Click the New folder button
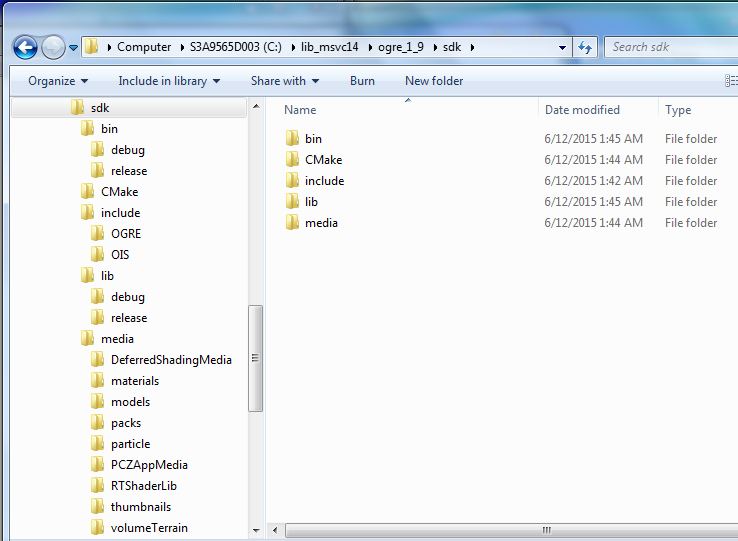Viewport: 738px width, 541px height. 434,81
